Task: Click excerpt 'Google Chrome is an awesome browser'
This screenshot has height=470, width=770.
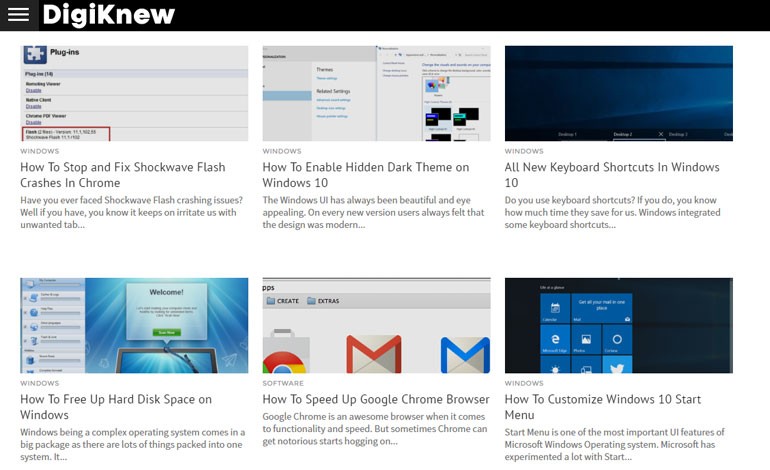Action: click(x=375, y=429)
